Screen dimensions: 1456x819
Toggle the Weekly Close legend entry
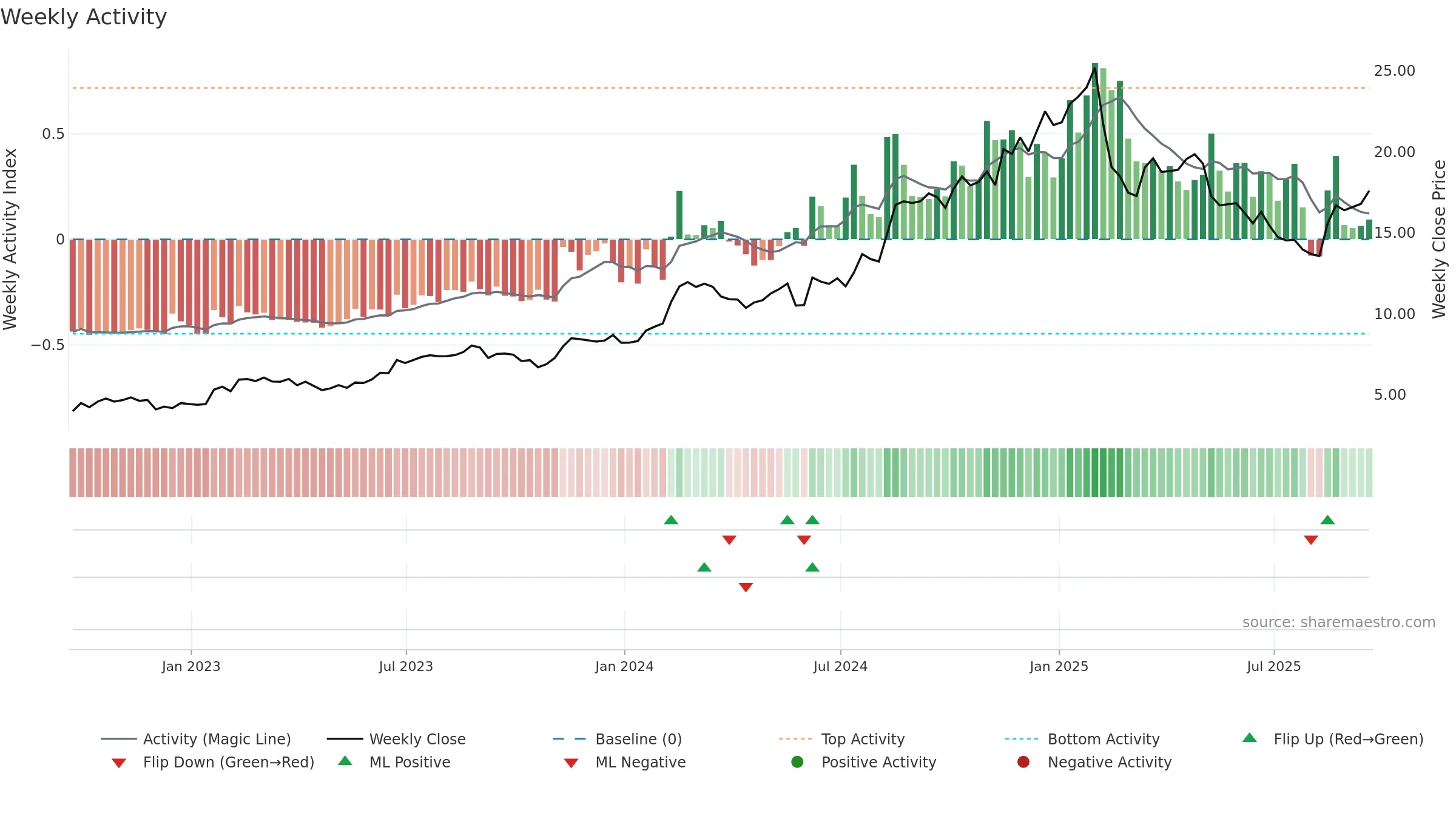point(396,739)
